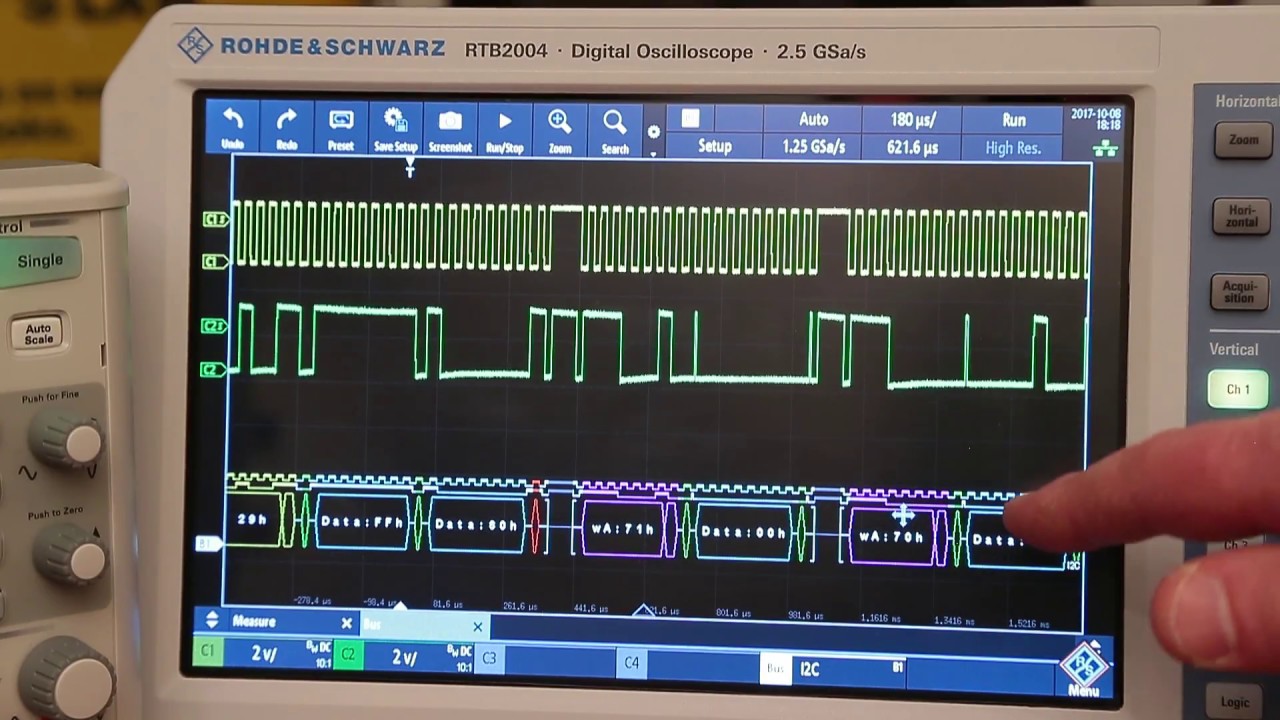This screenshot has height=720, width=1280.
Task: Select the C2 upper channel marker
Action: pos(213,326)
